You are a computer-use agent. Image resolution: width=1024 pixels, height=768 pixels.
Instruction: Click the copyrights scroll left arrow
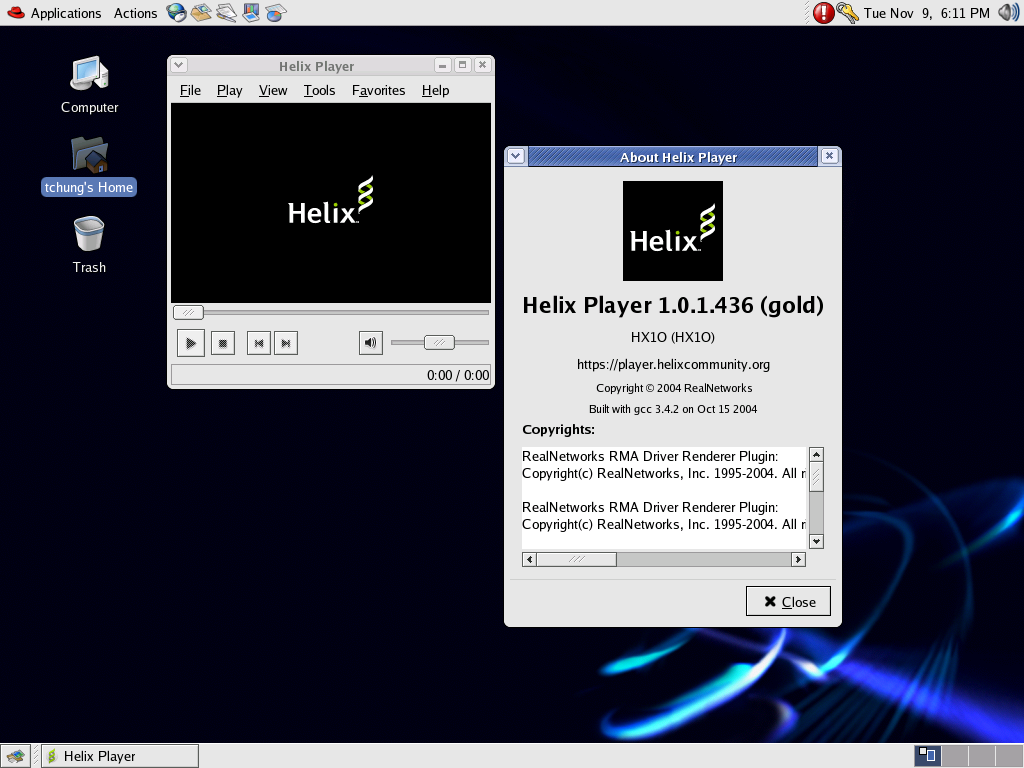530,559
